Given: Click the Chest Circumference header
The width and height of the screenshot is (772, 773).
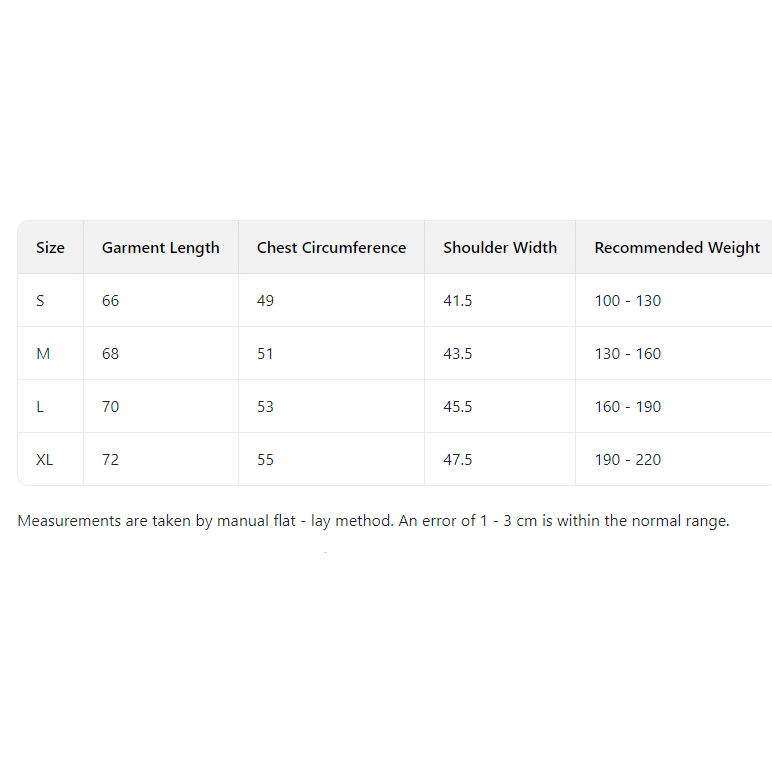Looking at the screenshot, I should [x=331, y=247].
